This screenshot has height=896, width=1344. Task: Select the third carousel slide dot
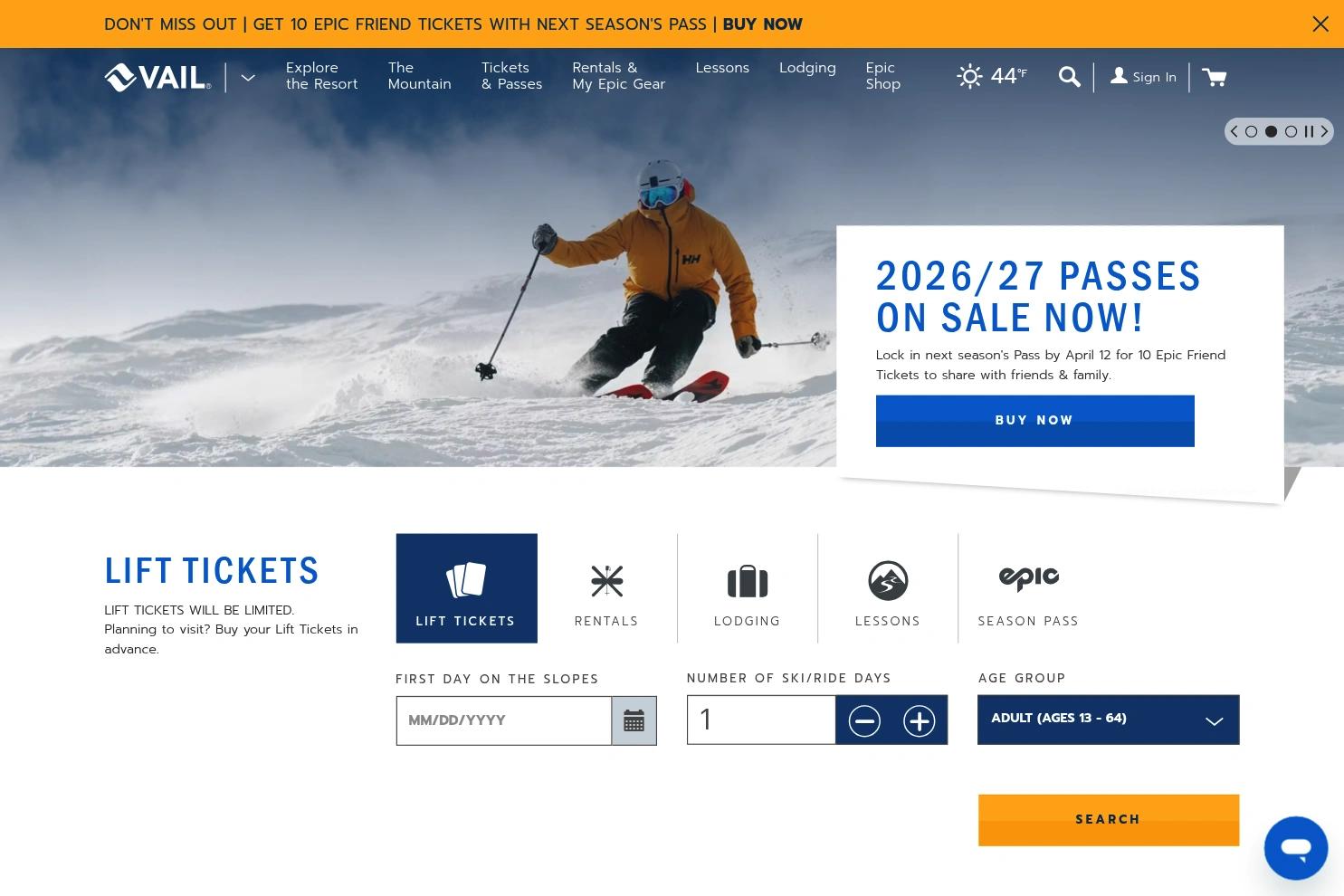click(1292, 131)
